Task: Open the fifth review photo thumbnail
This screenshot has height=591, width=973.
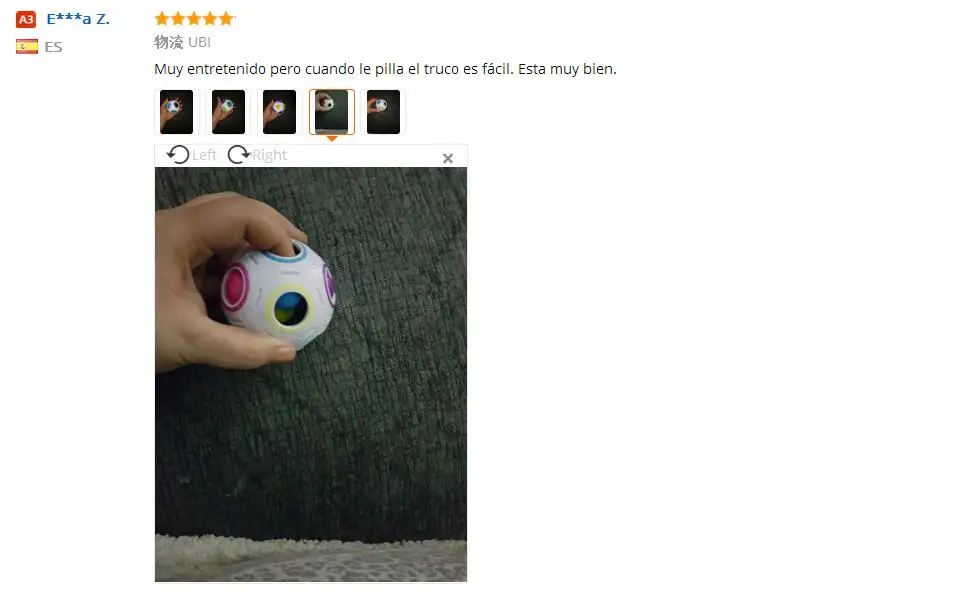Action: [383, 112]
